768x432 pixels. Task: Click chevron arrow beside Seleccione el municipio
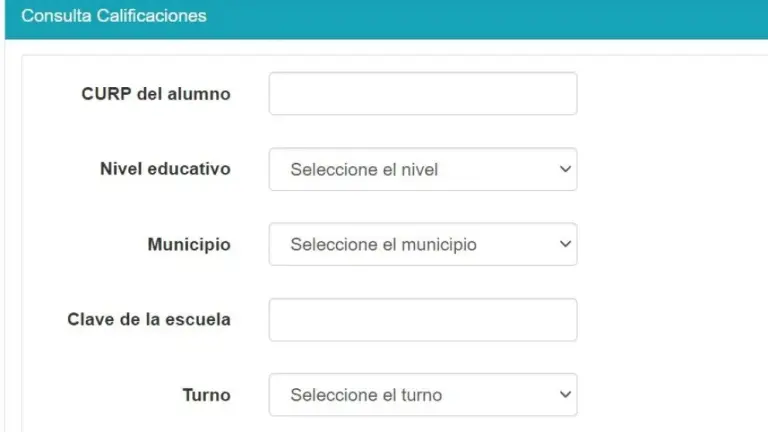tap(565, 244)
